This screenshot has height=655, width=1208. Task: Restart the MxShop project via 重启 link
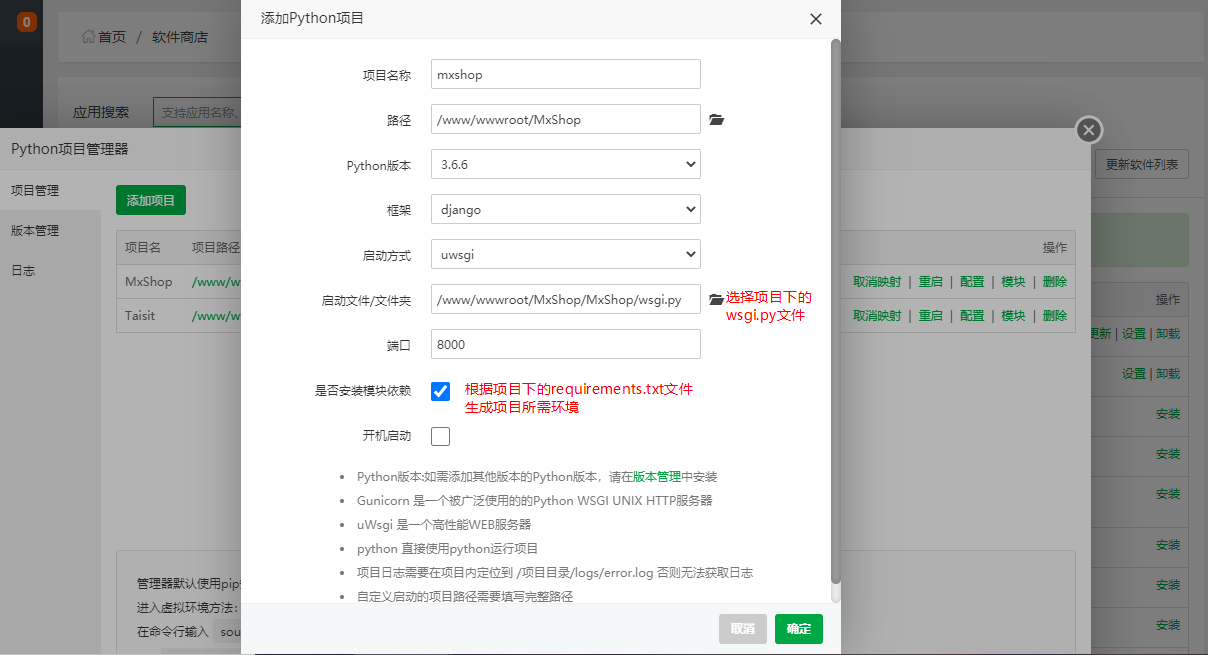(930, 281)
